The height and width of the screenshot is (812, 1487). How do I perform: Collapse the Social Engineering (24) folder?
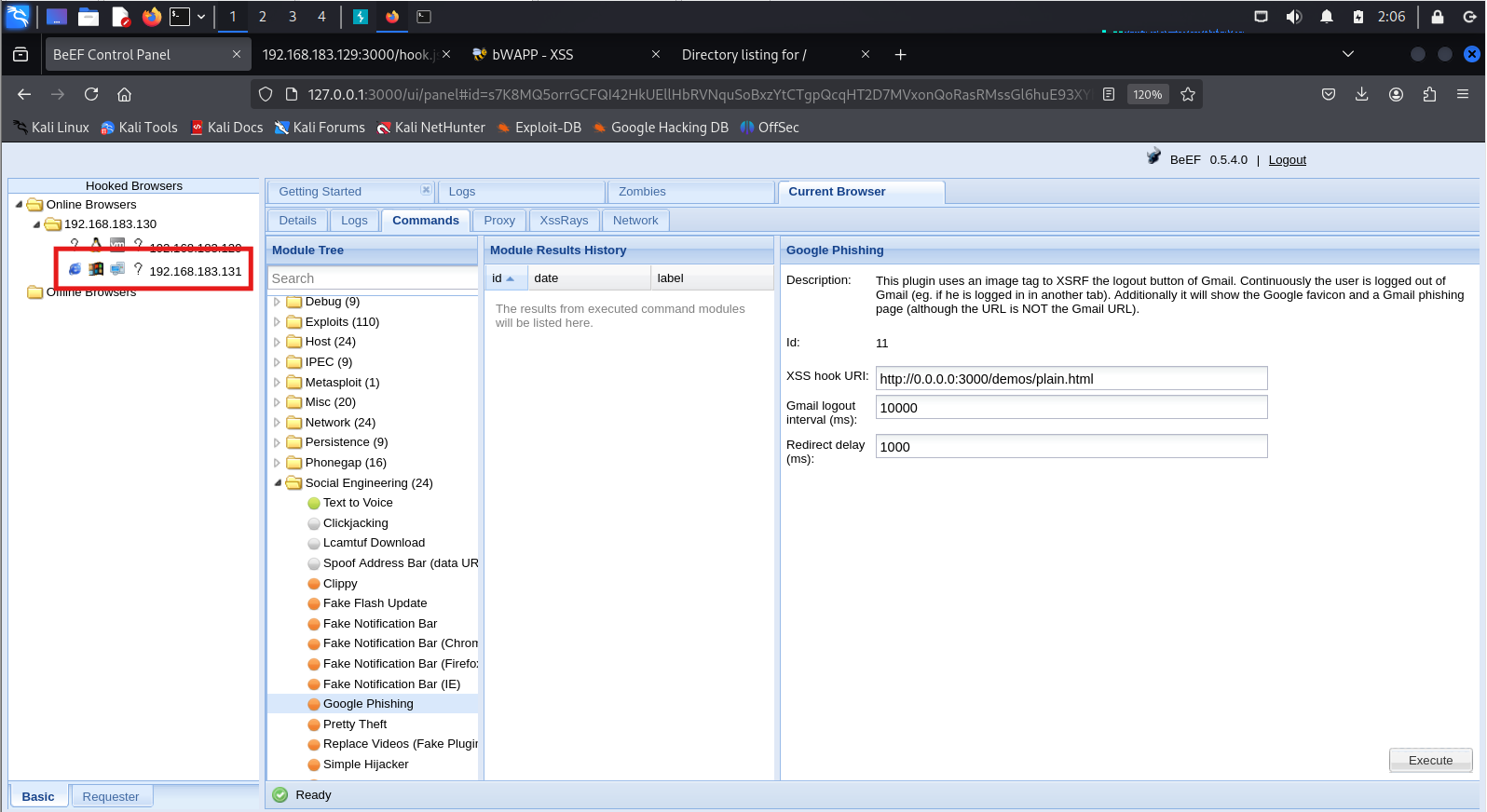click(278, 483)
